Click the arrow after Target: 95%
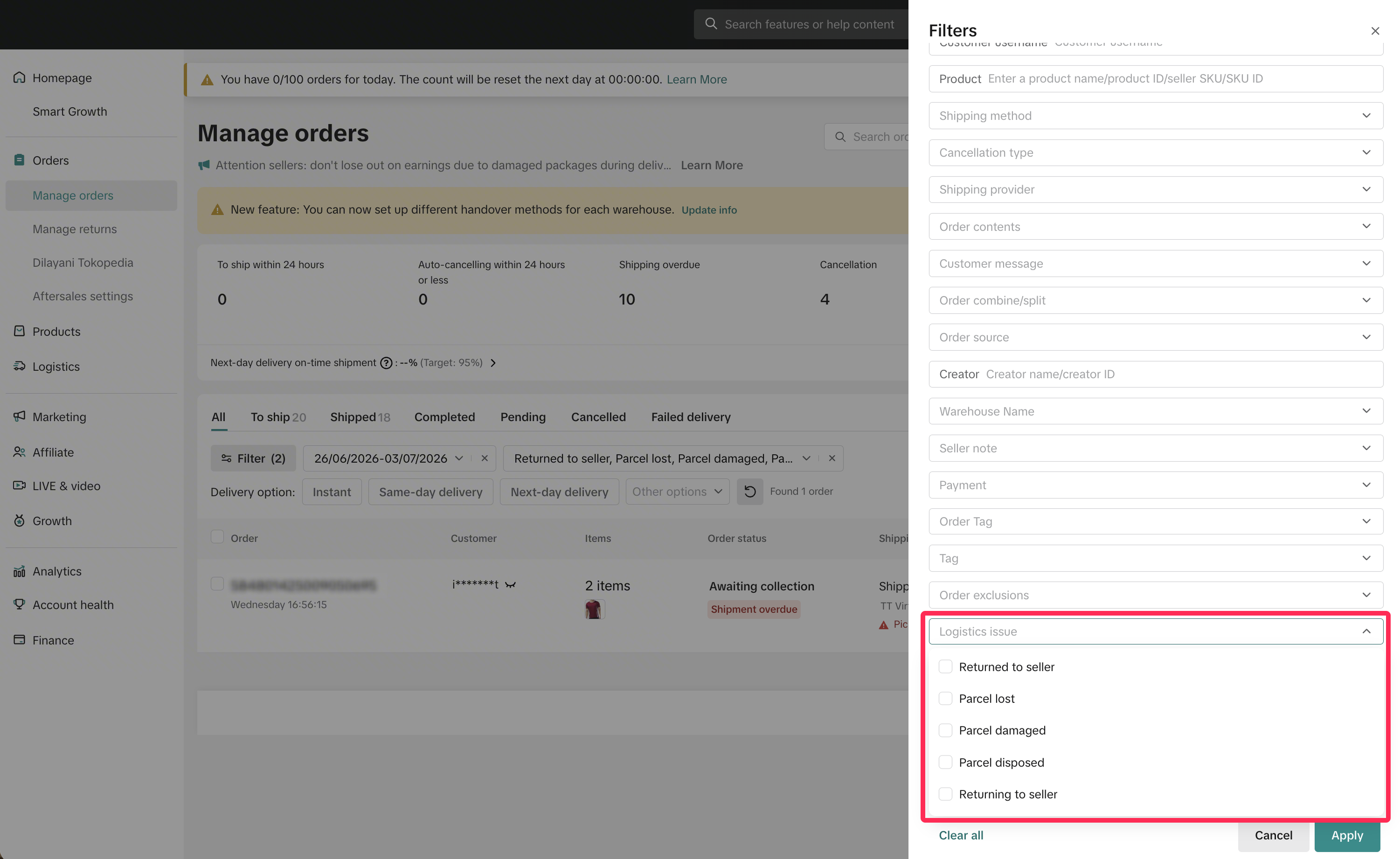 [x=493, y=362]
